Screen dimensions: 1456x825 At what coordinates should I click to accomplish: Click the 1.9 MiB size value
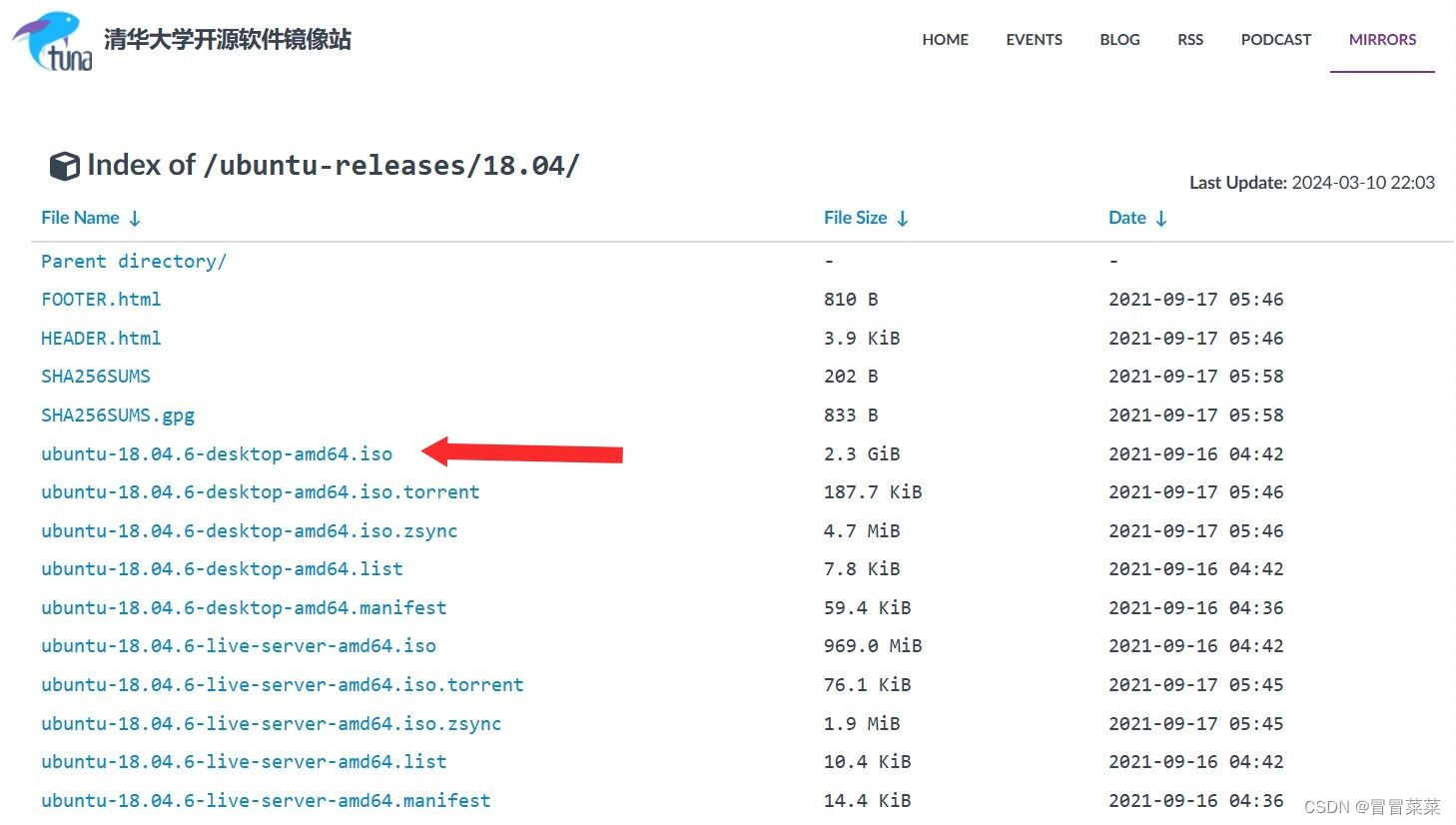(x=862, y=724)
